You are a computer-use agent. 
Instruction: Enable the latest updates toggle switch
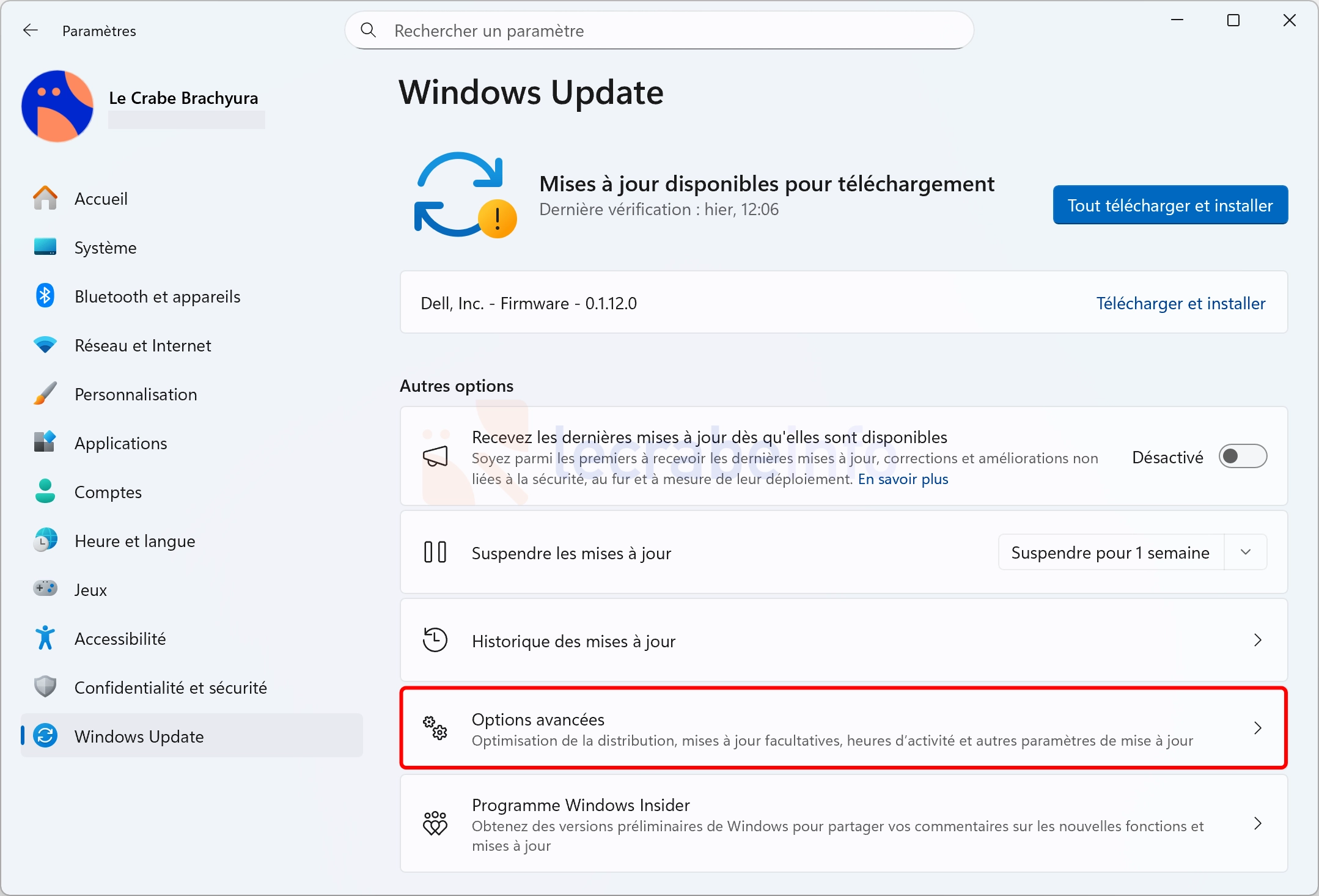click(x=1242, y=457)
